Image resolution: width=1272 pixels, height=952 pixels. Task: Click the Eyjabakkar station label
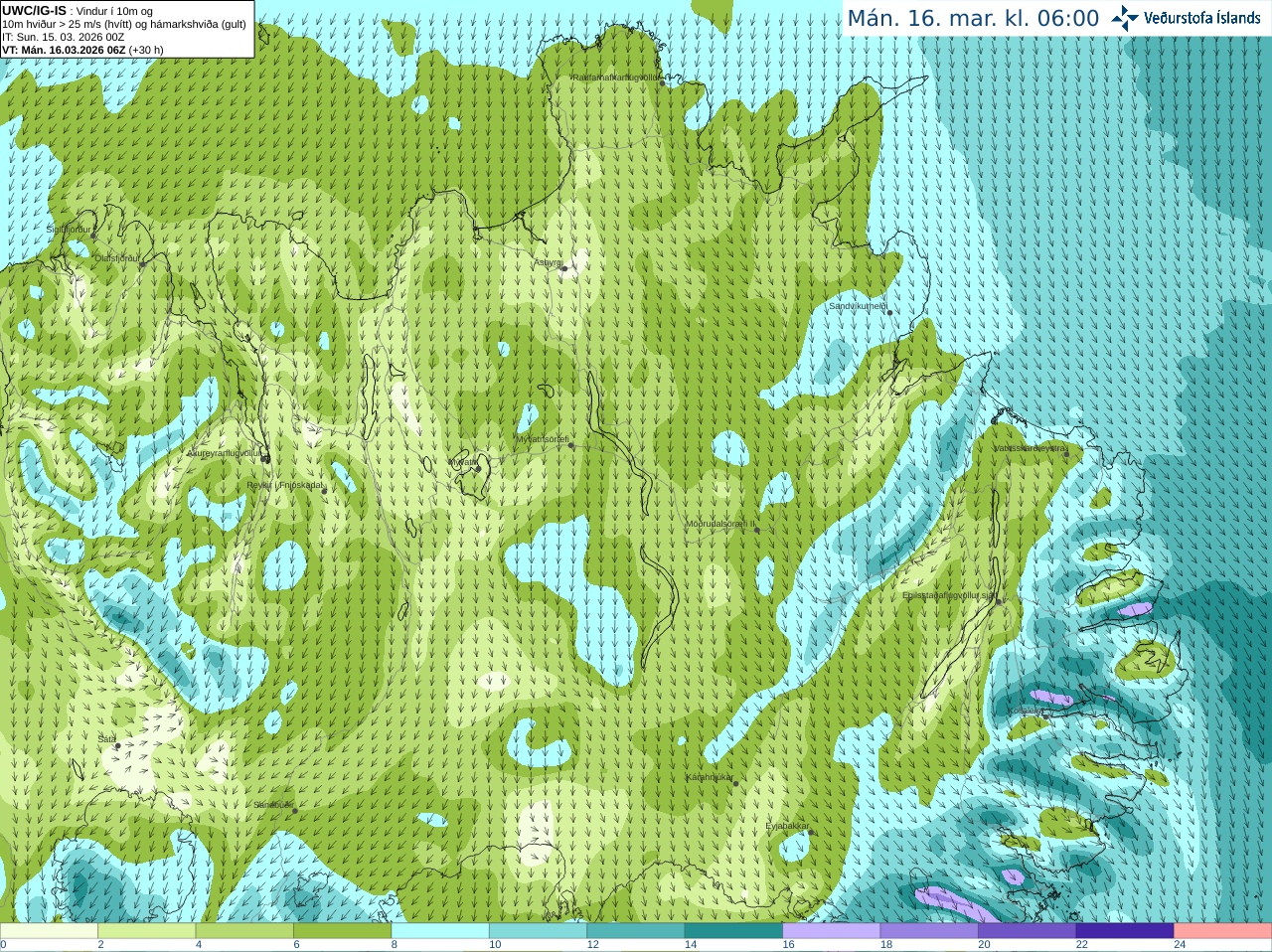tap(788, 826)
